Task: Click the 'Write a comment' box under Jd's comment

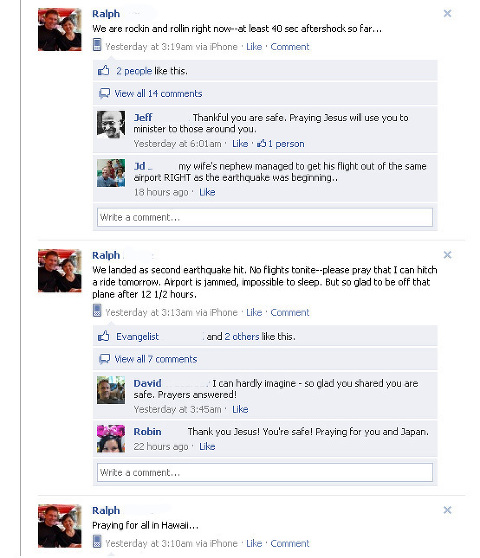Action: (265, 217)
